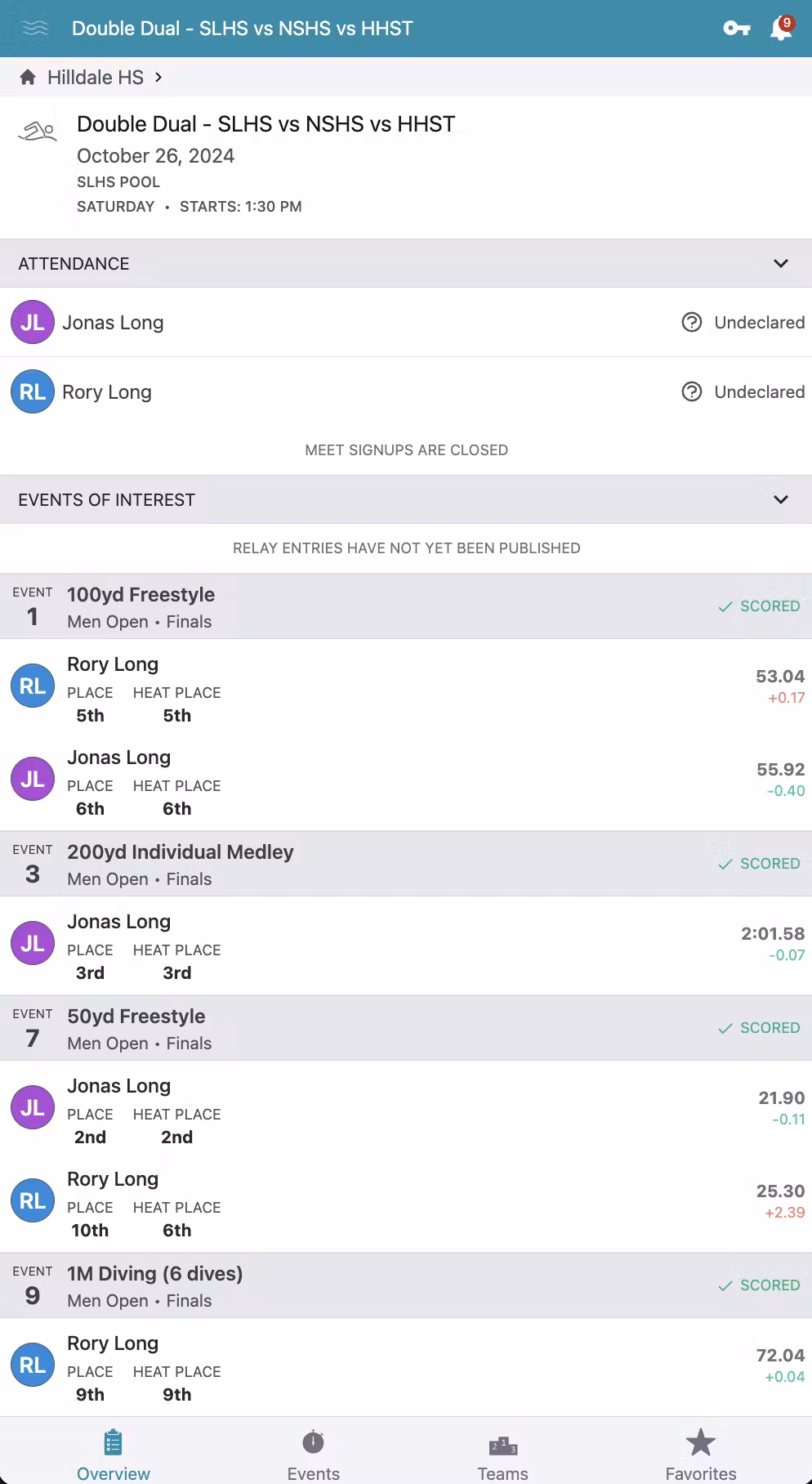Collapse the Events of Interest chevron
This screenshot has width=812, height=1484.
[781, 499]
